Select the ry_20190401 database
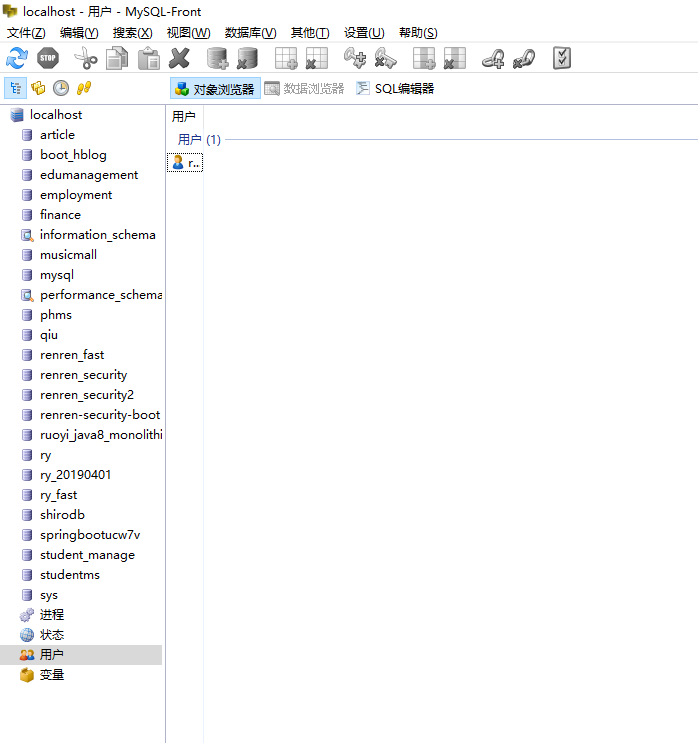Screen dimensions: 698x743 (75, 475)
